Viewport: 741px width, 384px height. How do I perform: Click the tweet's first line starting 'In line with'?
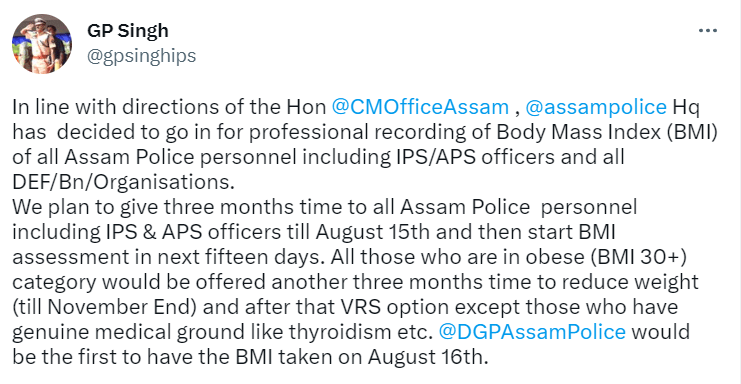pos(355,107)
